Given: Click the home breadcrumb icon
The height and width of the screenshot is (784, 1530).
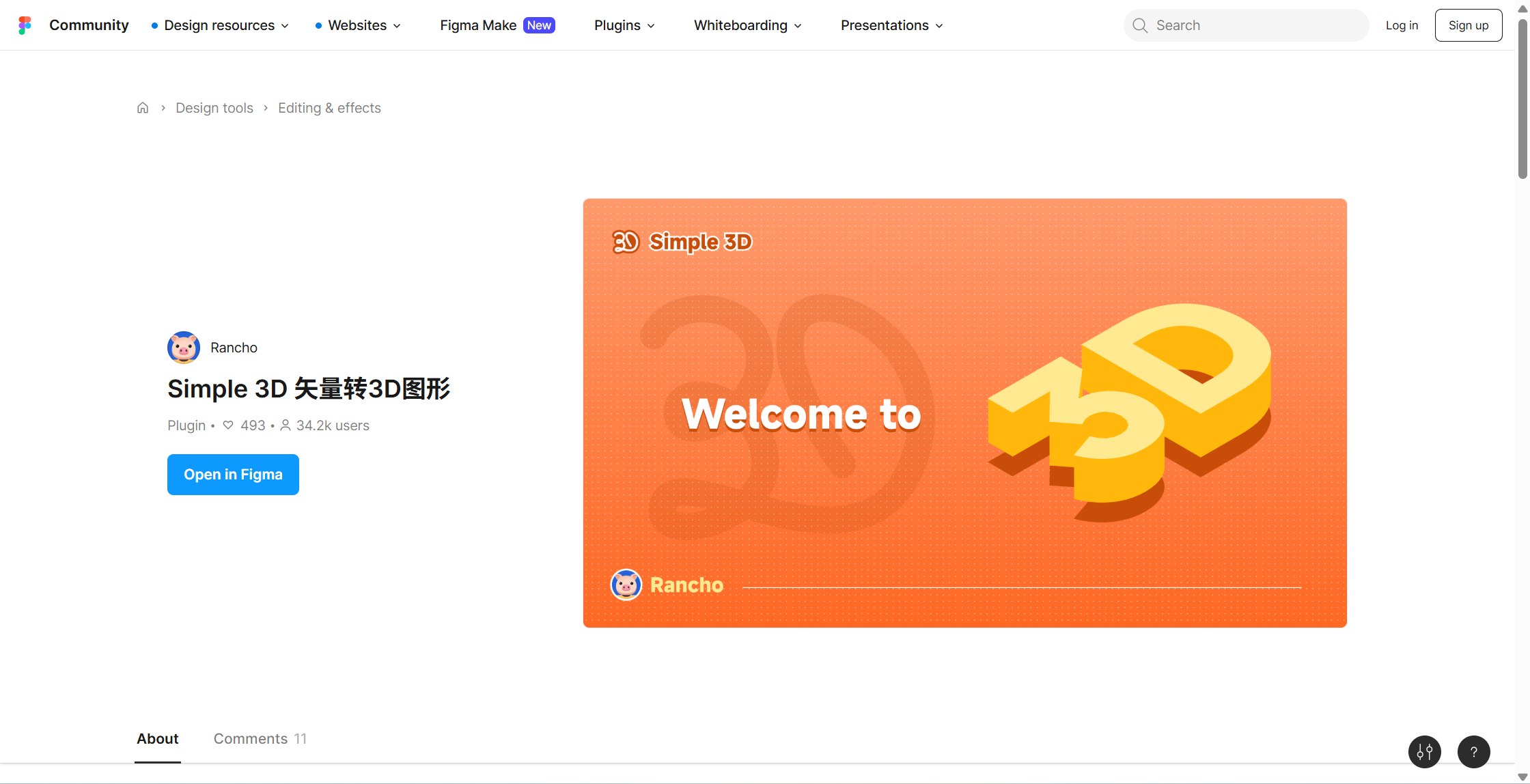Looking at the screenshot, I should (143, 108).
